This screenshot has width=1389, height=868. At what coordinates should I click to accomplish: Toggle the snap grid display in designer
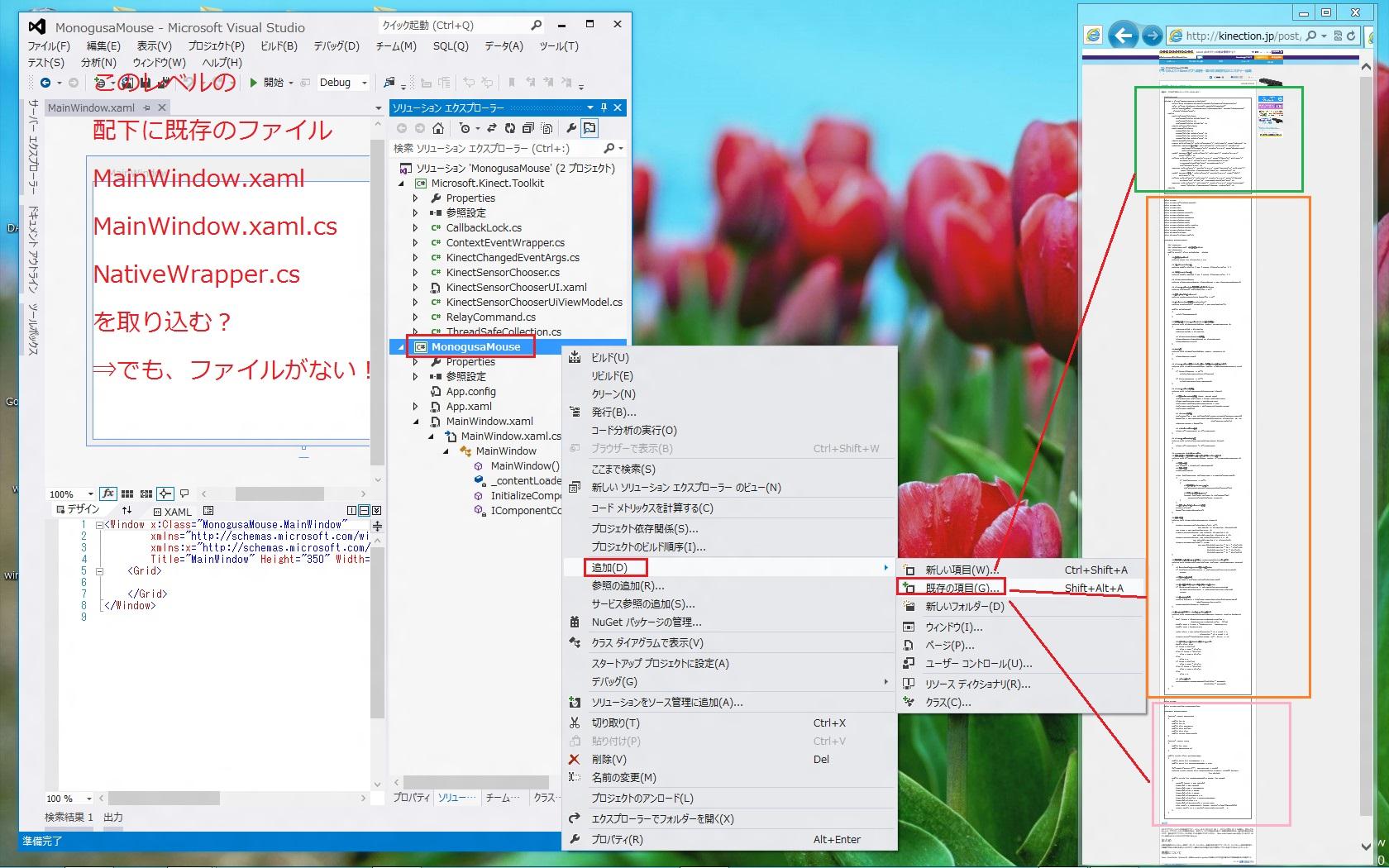tap(127, 494)
